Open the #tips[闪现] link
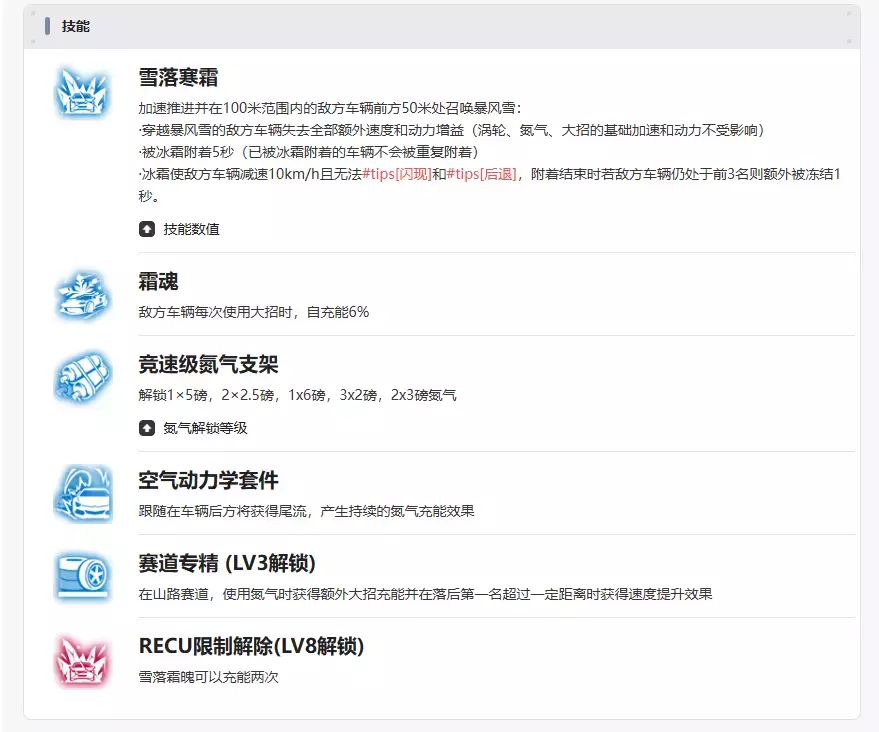This screenshot has width=879, height=732. 397,173
